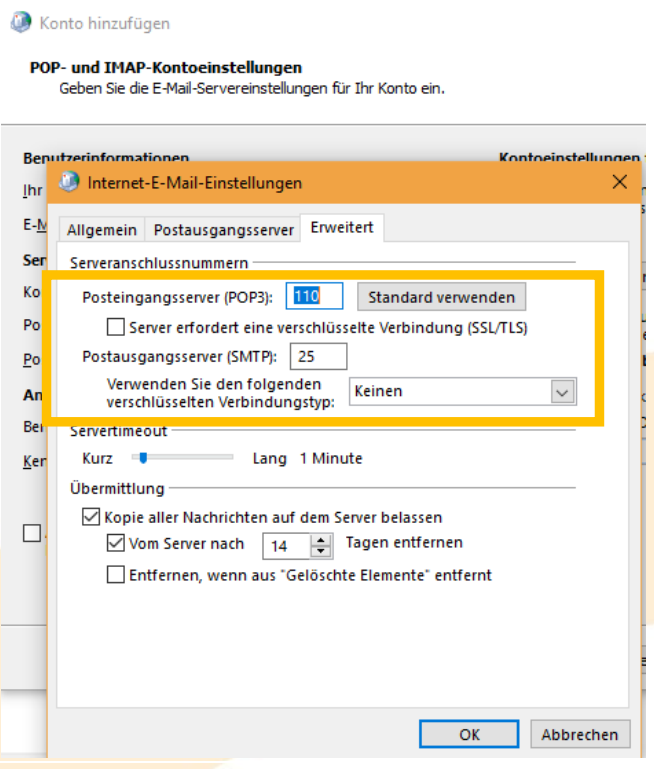This screenshot has width=654, height=769.
Task: Click the Konto hinzufügen window icon
Action: 19,22
